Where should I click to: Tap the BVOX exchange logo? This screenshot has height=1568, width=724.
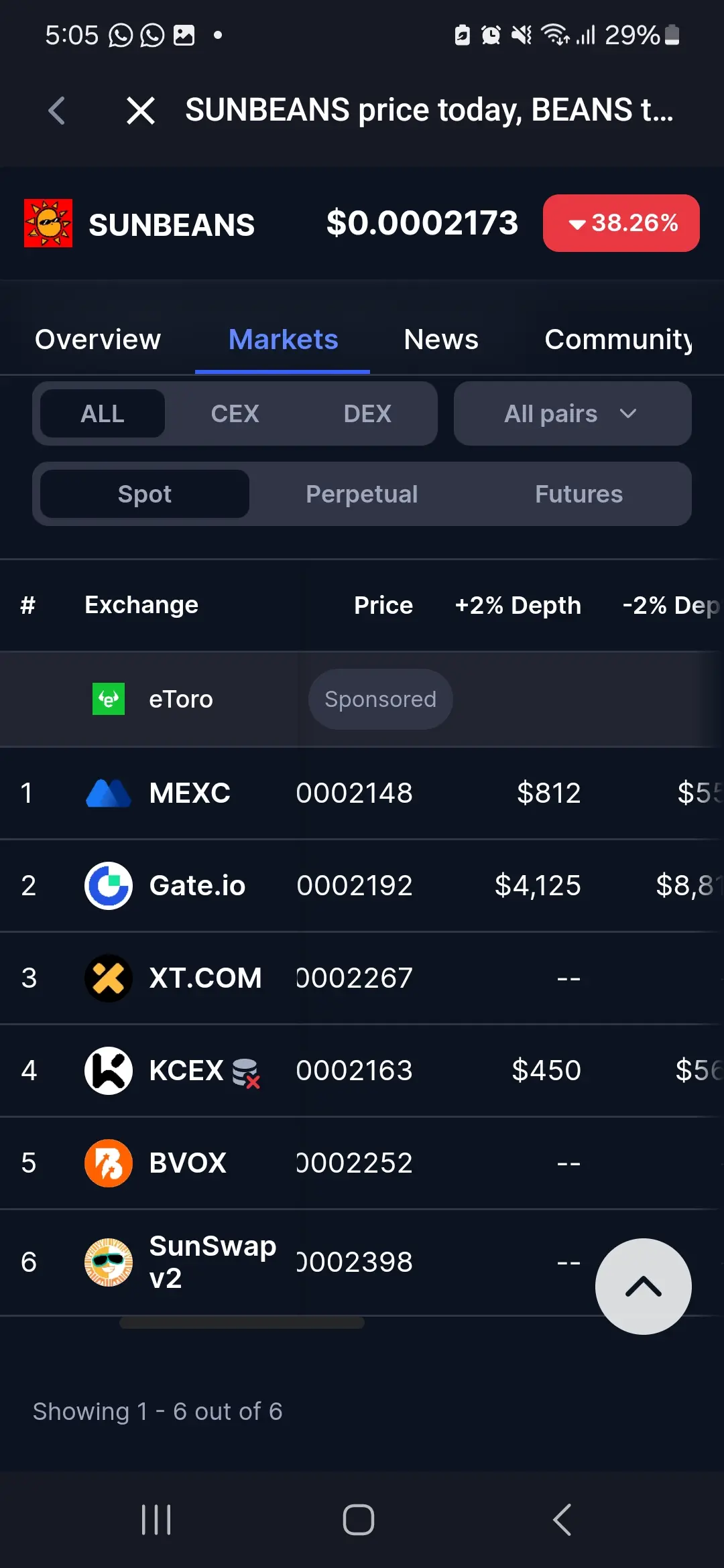pyautogui.click(x=109, y=1163)
